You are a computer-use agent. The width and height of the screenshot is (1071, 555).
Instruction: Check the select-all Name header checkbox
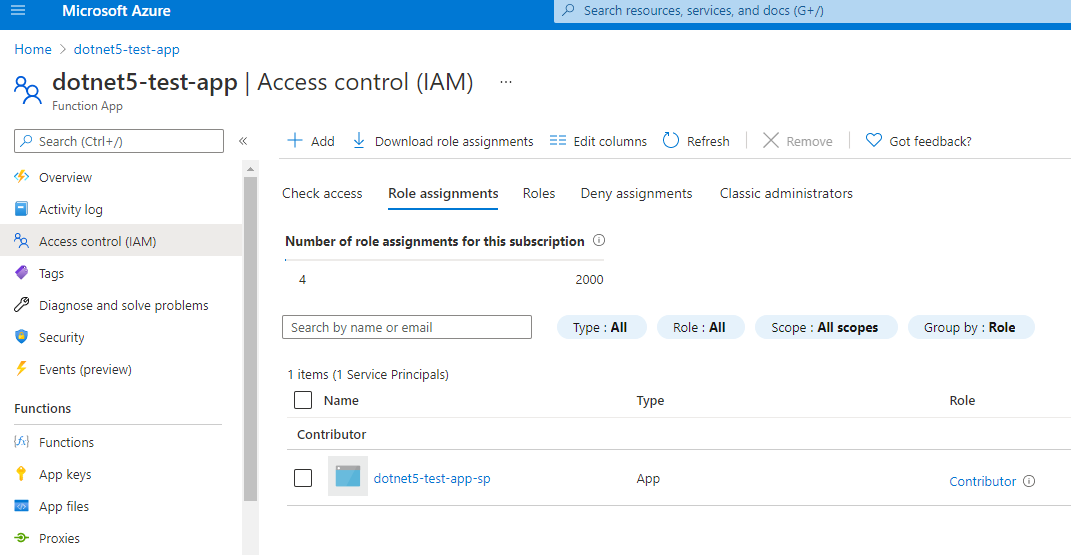tap(303, 400)
